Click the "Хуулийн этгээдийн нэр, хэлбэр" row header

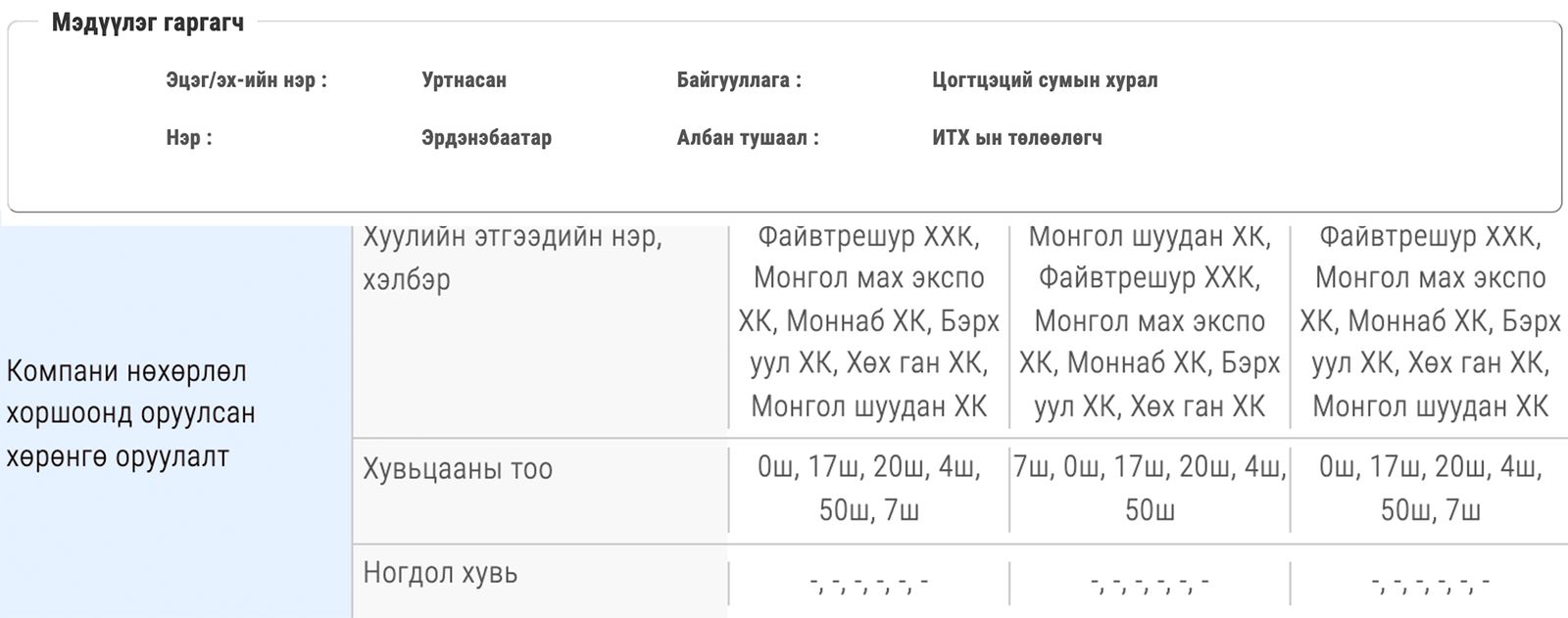pos(513,259)
